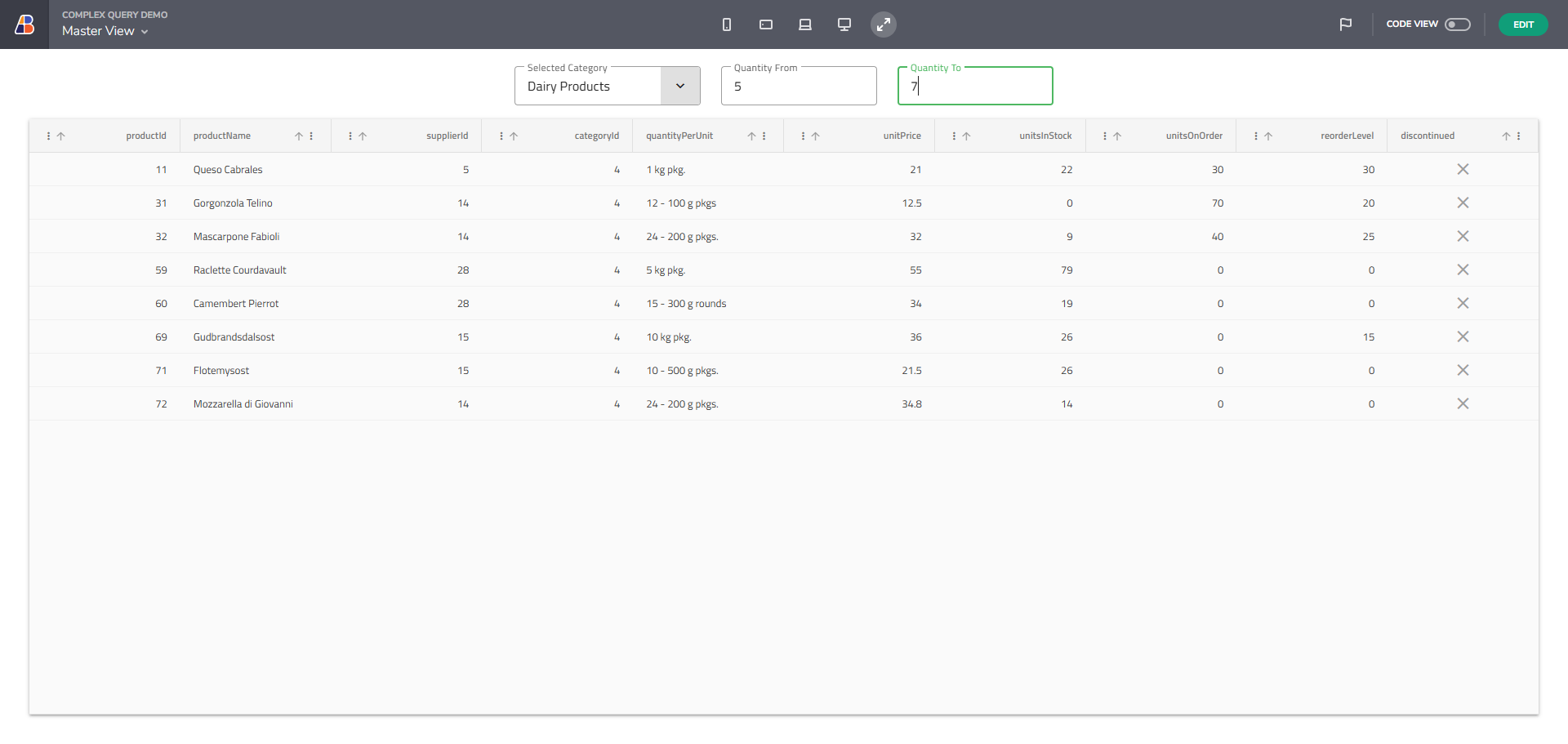Click the fullscreen expand arrows icon
This screenshot has width=1568, height=744.
pyautogui.click(x=884, y=25)
